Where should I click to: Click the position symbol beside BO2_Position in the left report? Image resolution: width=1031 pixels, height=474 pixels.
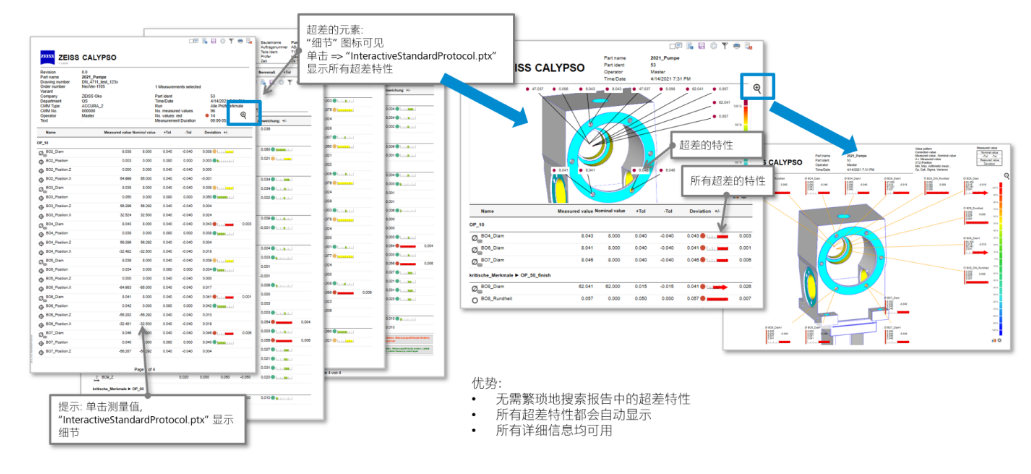click(41, 162)
